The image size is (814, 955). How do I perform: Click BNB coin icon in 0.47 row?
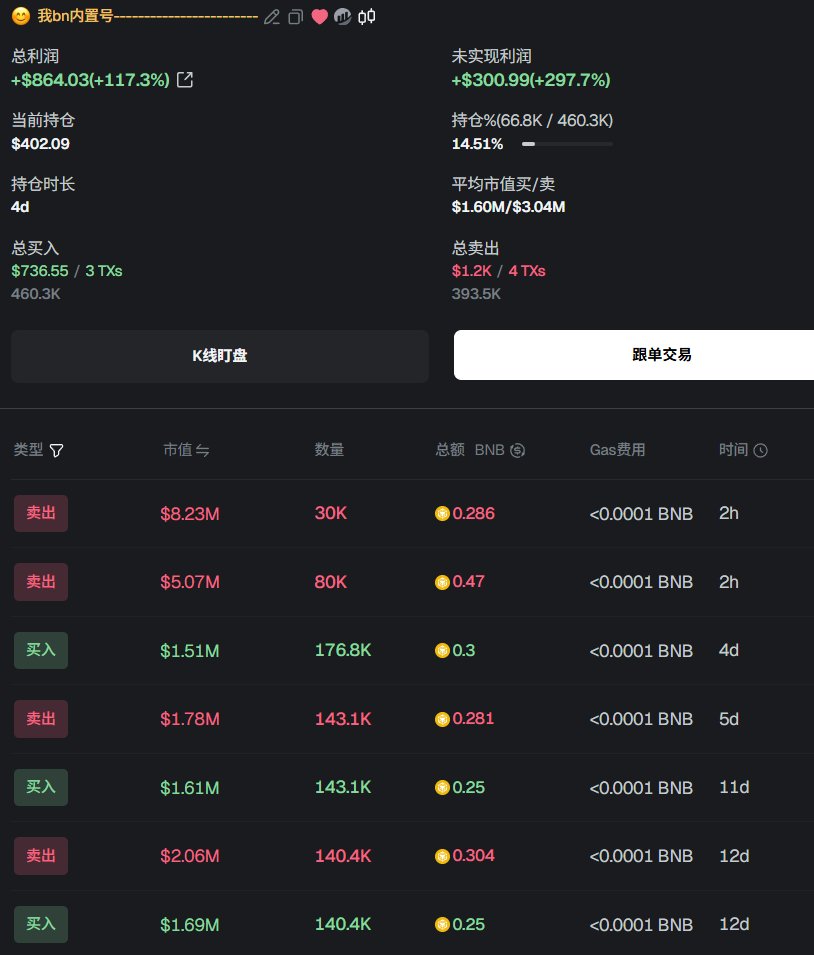coord(442,582)
